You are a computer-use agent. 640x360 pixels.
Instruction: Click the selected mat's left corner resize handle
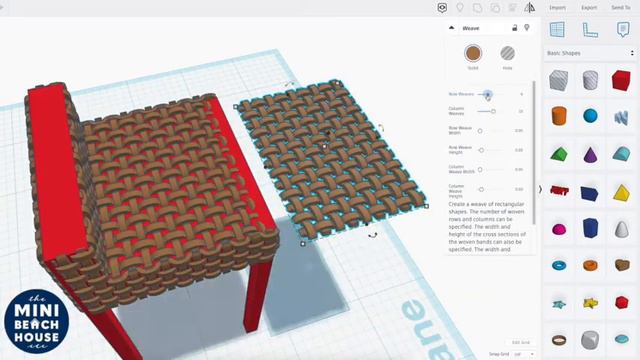tap(236, 107)
